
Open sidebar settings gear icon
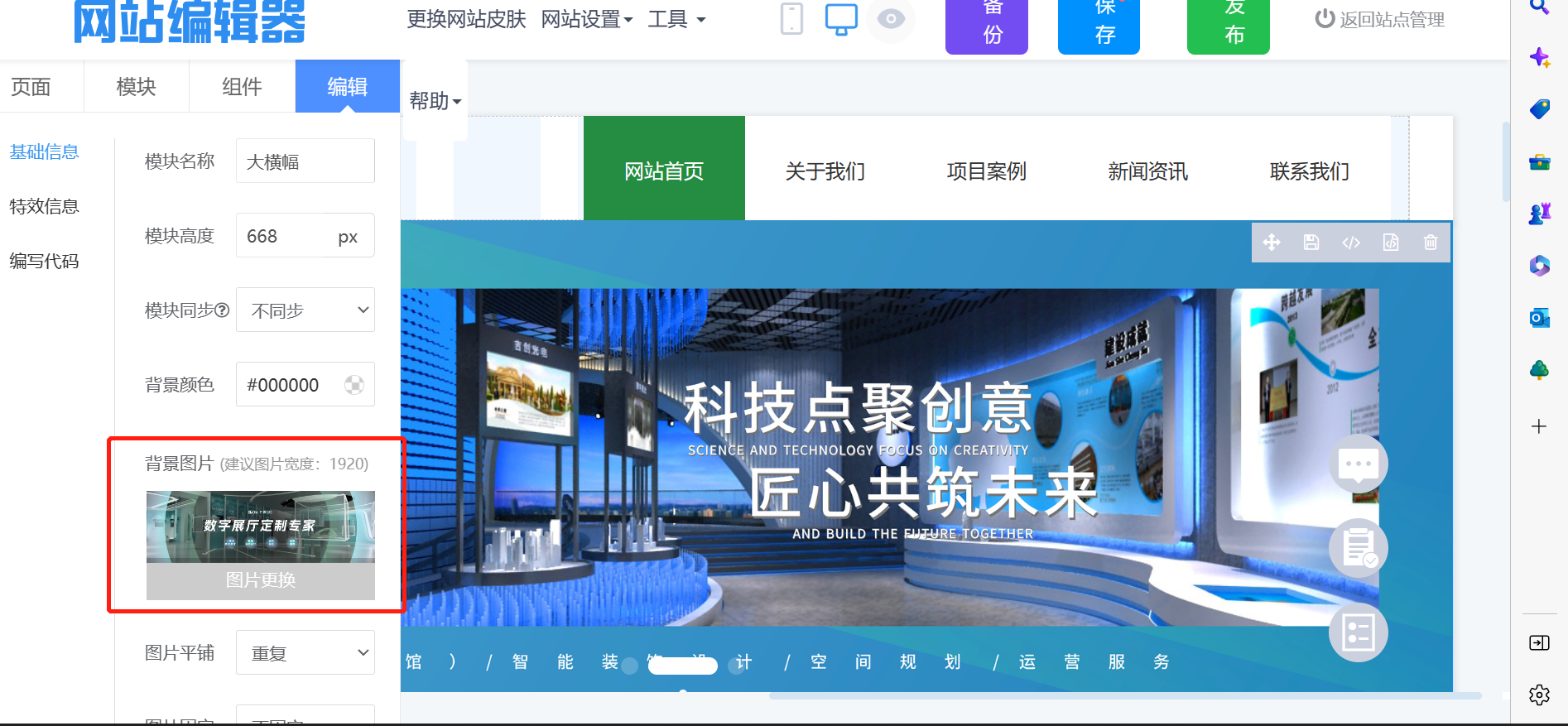pyautogui.click(x=1539, y=695)
